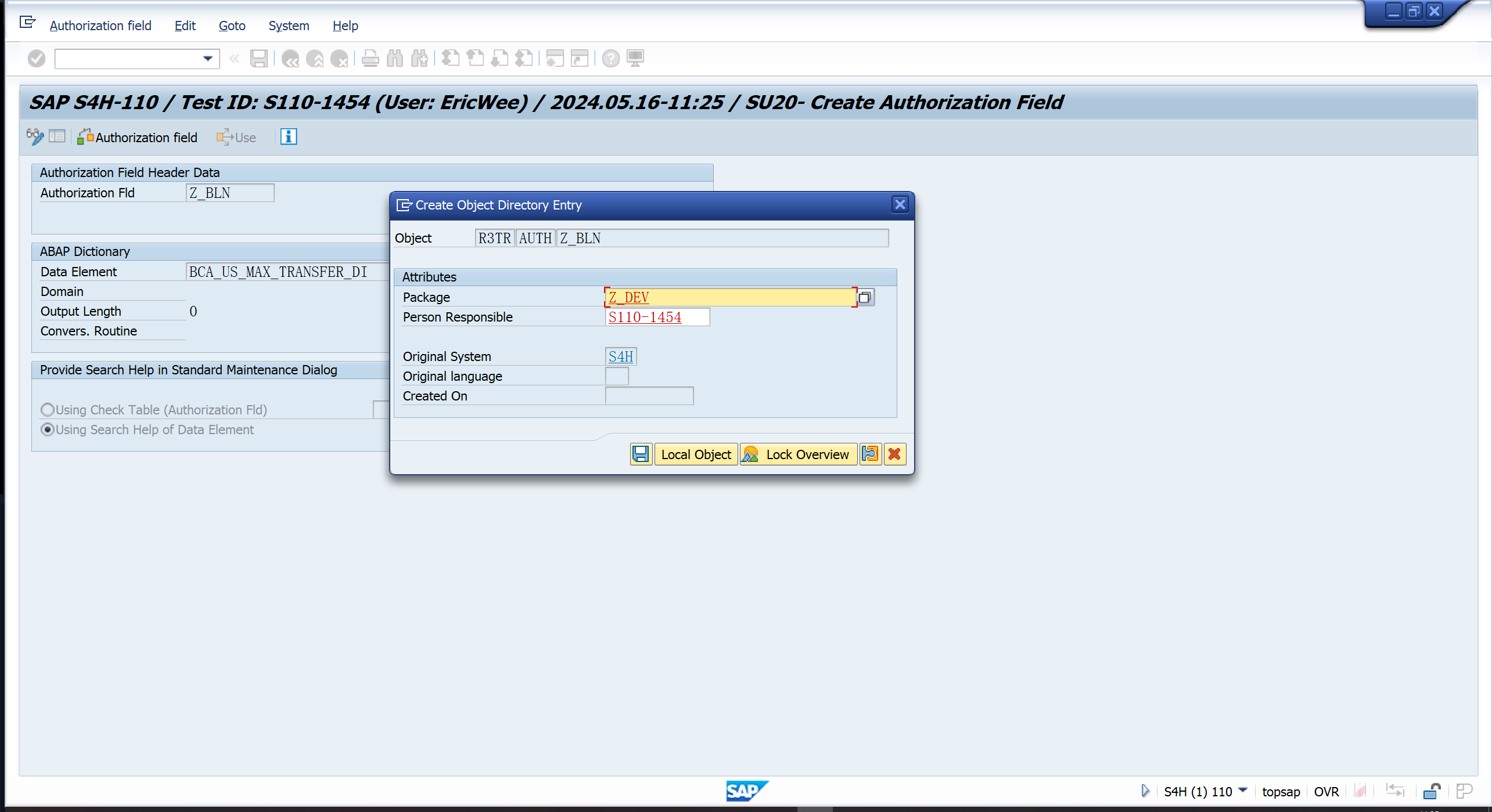Open the Goto menu
The width and height of the screenshot is (1492, 812).
click(x=232, y=26)
